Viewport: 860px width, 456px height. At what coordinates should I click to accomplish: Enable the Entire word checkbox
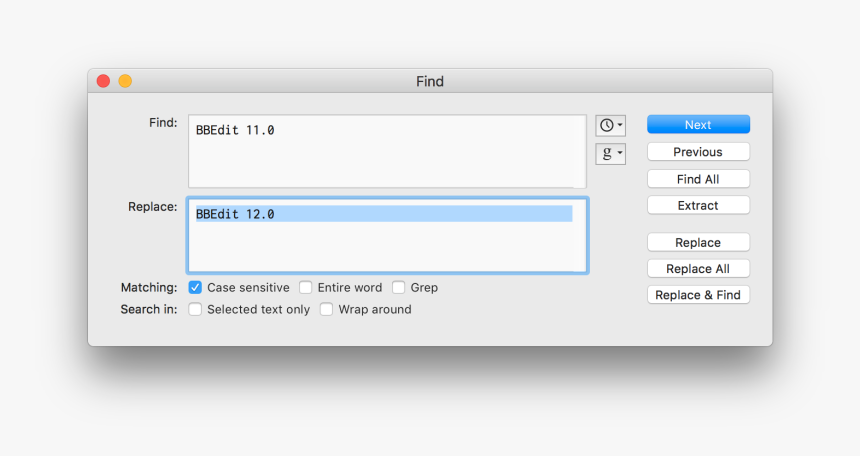(x=305, y=288)
